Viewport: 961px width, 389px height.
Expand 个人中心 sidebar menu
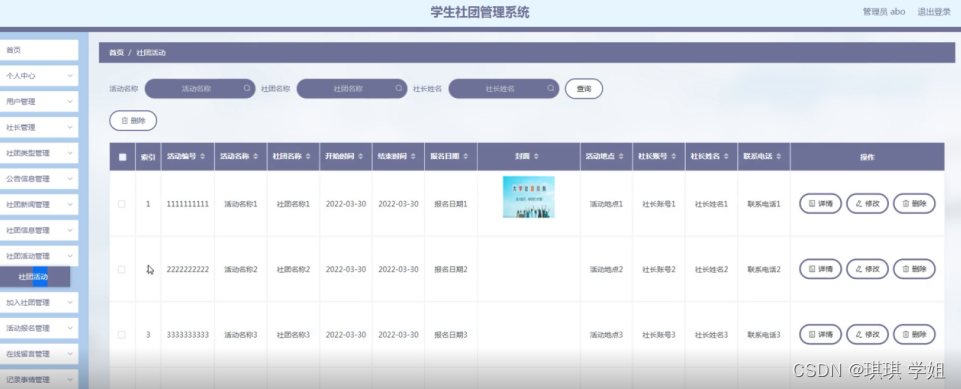coord(39,76)
